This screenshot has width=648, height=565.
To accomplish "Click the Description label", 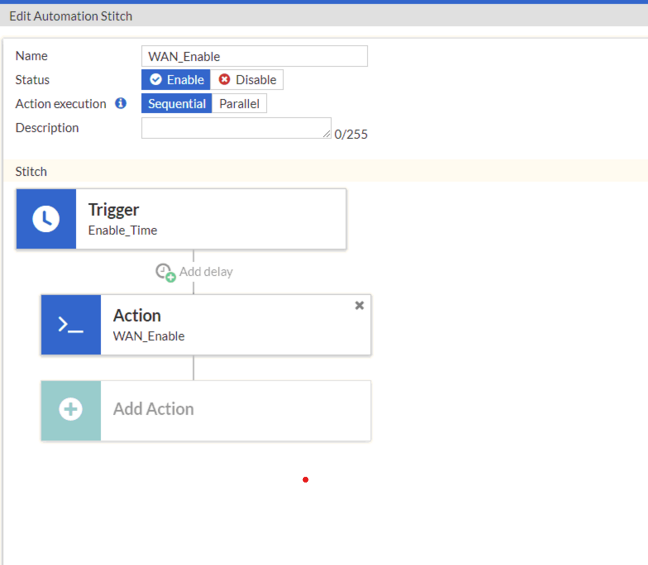I will (47, 128).
